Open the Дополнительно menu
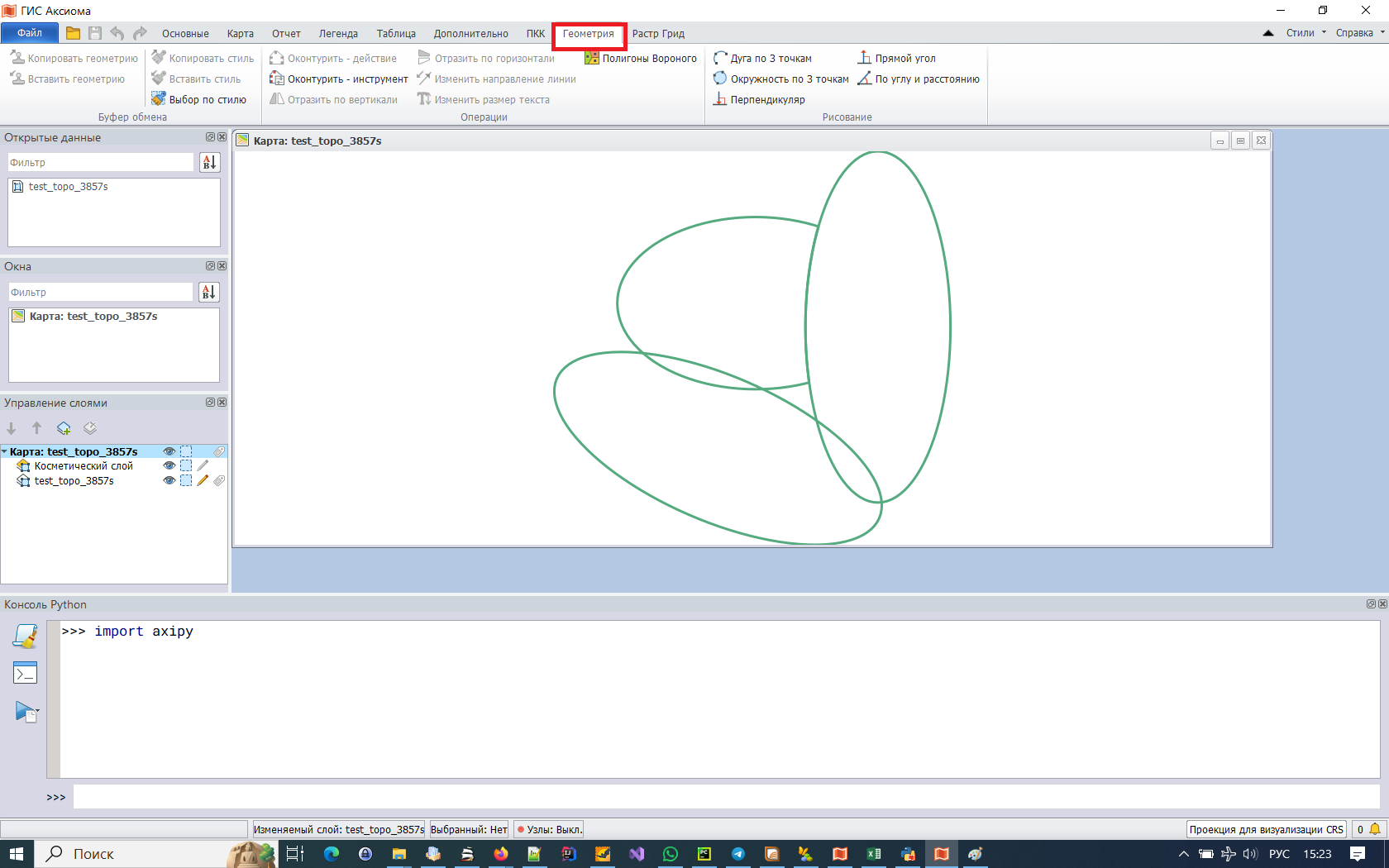The height and width of the screenshot is (868, 1389). (x=471, y=33)
